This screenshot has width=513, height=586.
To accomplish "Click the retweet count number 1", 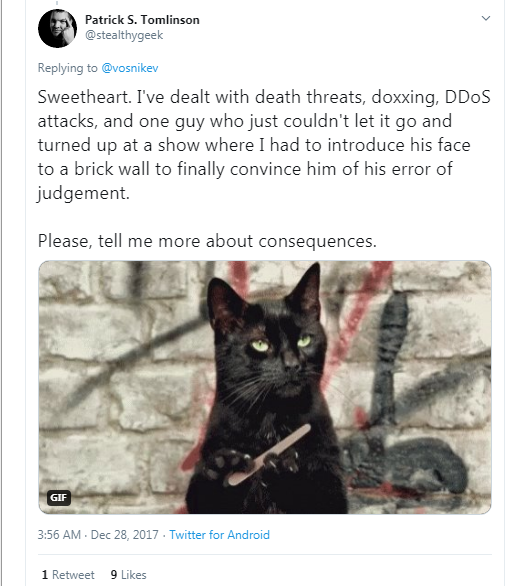I will [45, 574].
